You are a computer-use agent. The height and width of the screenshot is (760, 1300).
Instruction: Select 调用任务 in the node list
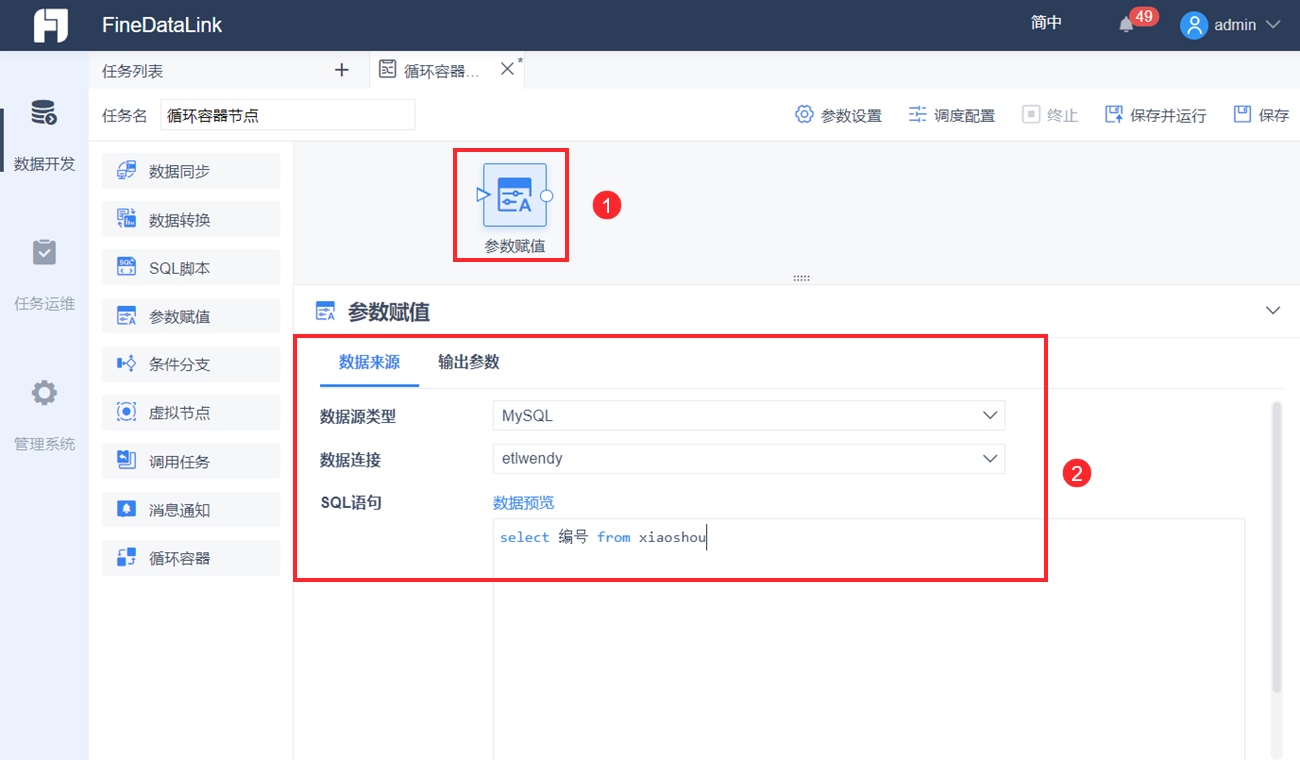191,461
